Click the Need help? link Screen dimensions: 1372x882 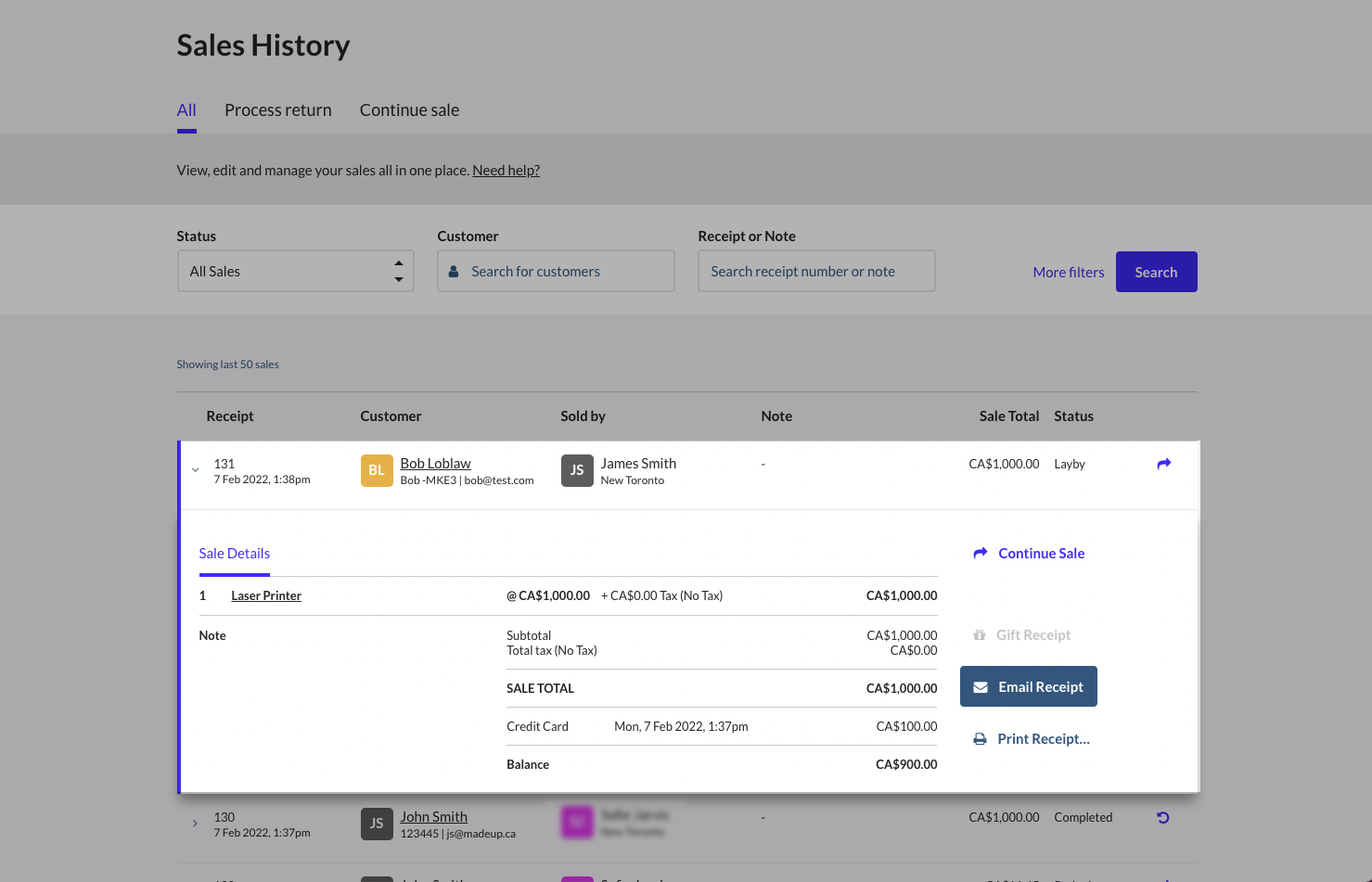tap(506, 171)
